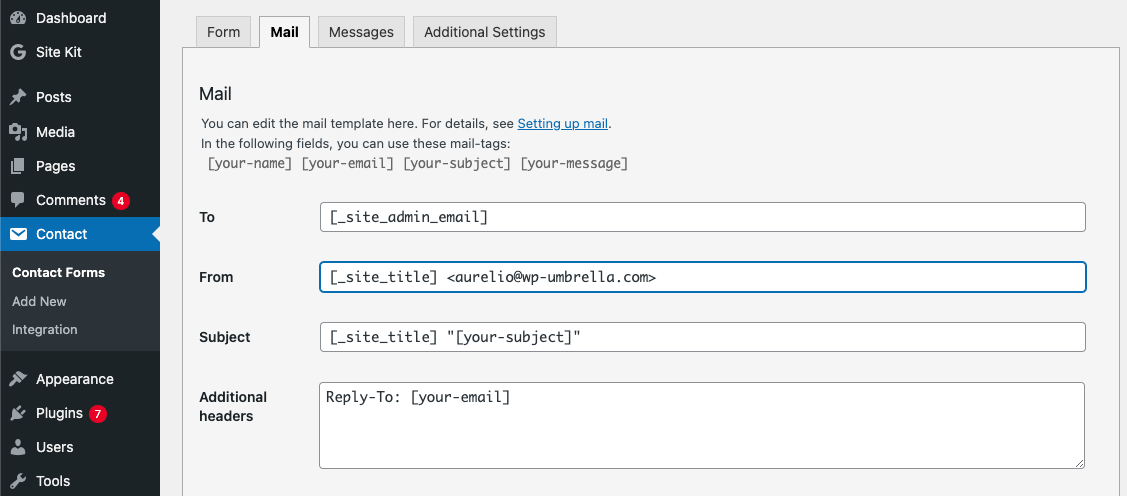
Task: Switch to the Messages tab
Action: pyautogui.click(x=361, y=32)
